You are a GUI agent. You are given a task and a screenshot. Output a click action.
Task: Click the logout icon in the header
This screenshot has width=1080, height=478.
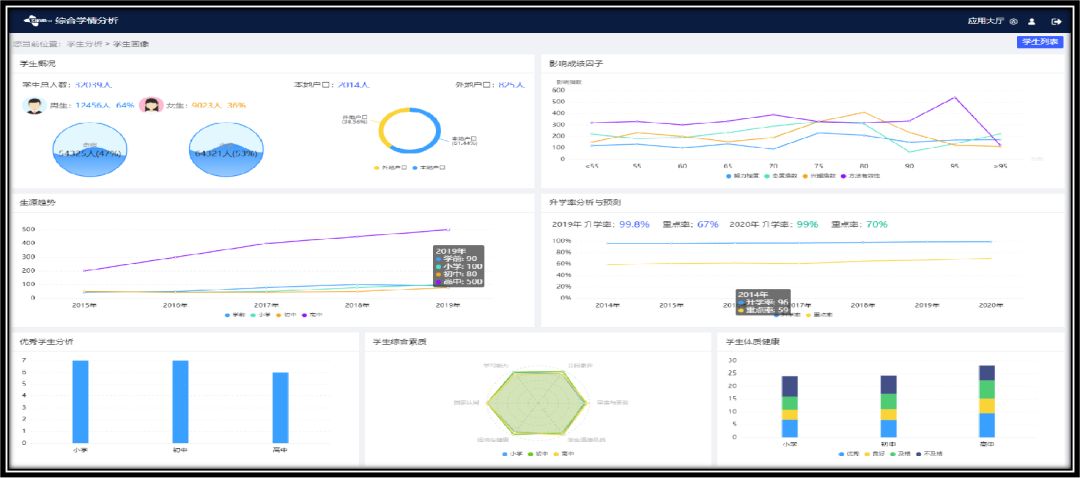[1057, 21]
